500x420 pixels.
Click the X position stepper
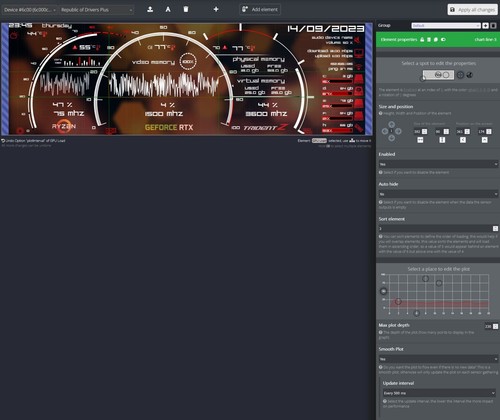[467, 132]
